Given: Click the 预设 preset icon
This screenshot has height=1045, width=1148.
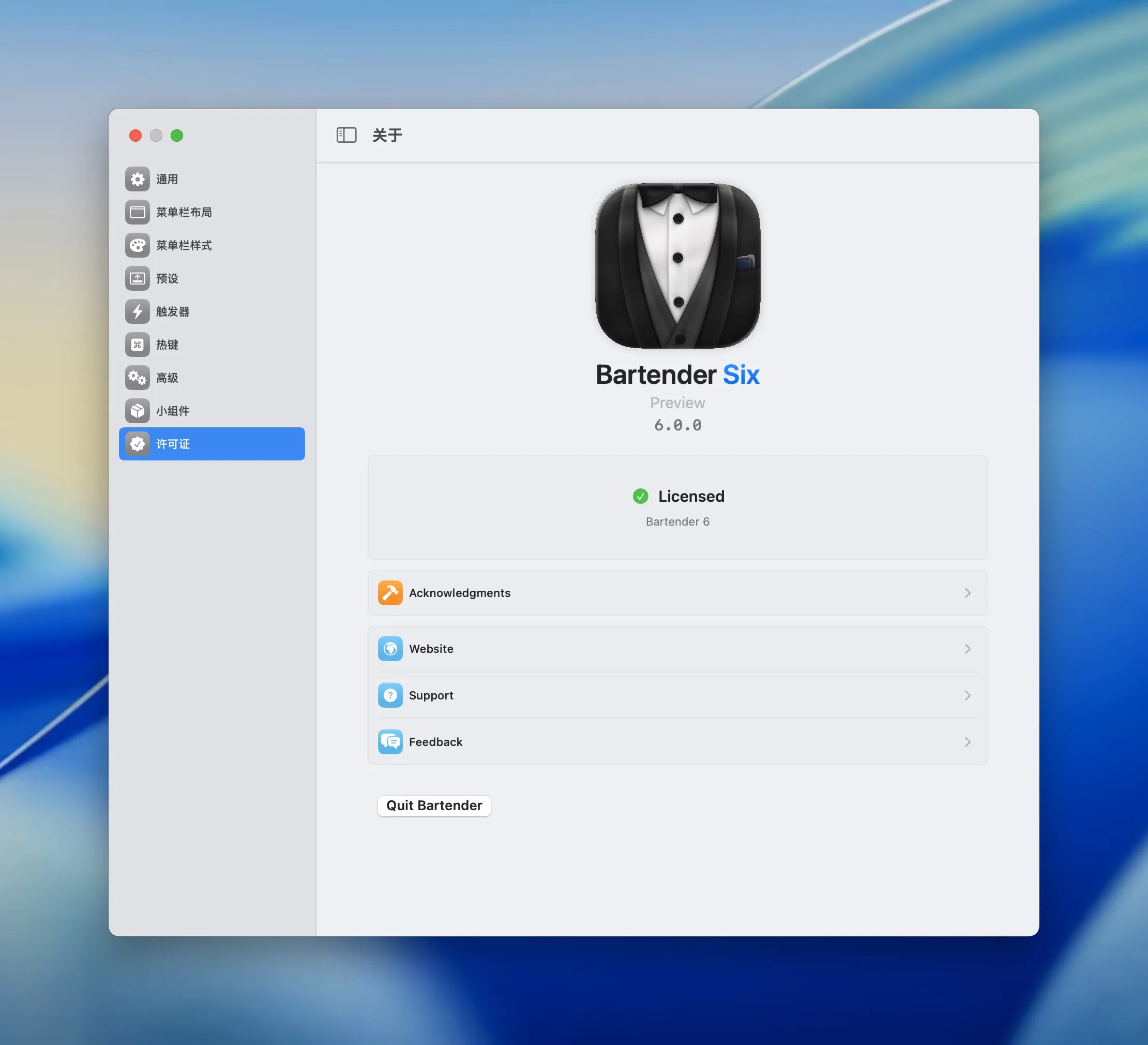Looking at the screenshot, I should tap(137, 279).
